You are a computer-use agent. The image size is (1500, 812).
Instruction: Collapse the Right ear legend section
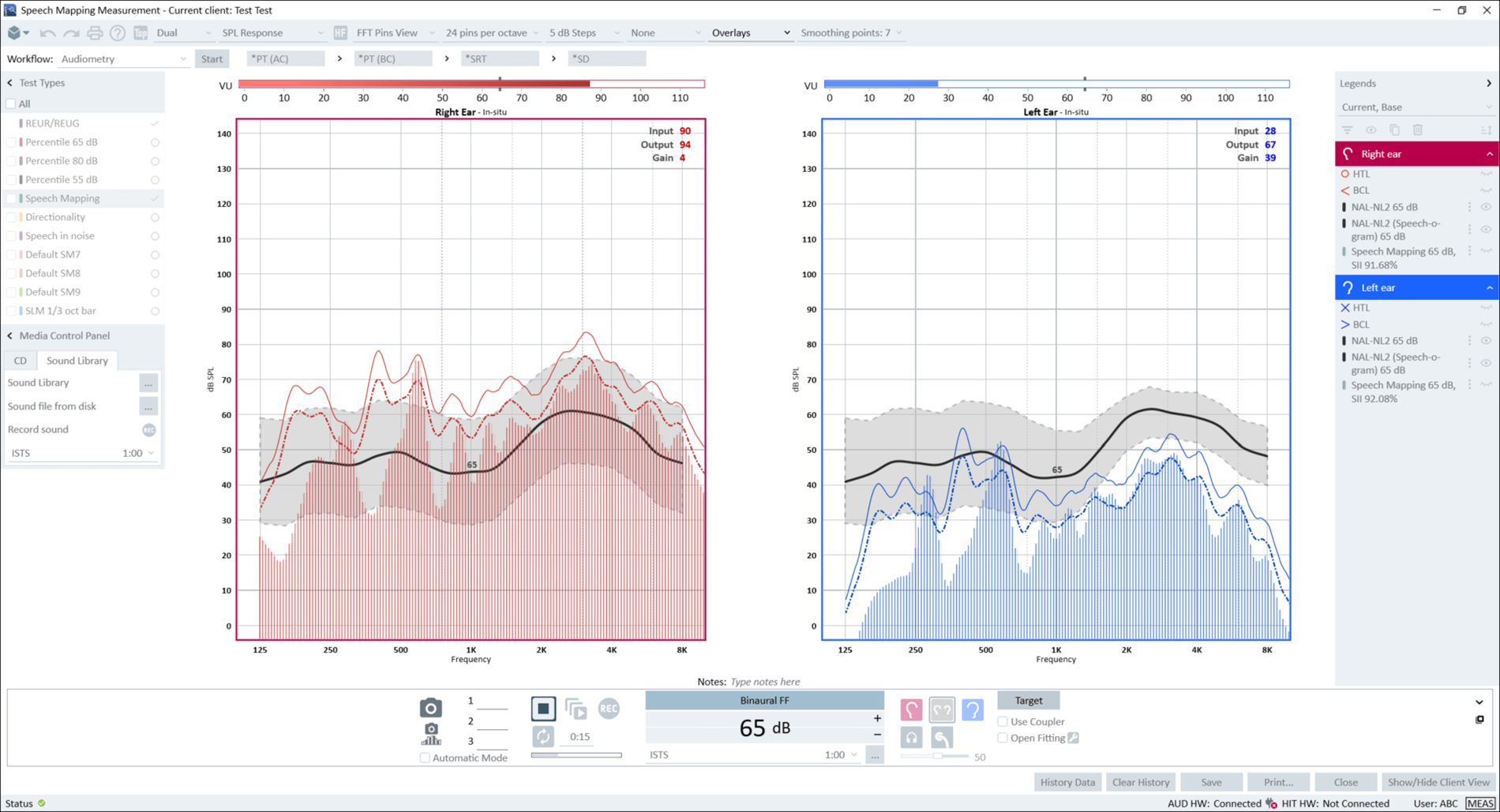click(1490, 153)
